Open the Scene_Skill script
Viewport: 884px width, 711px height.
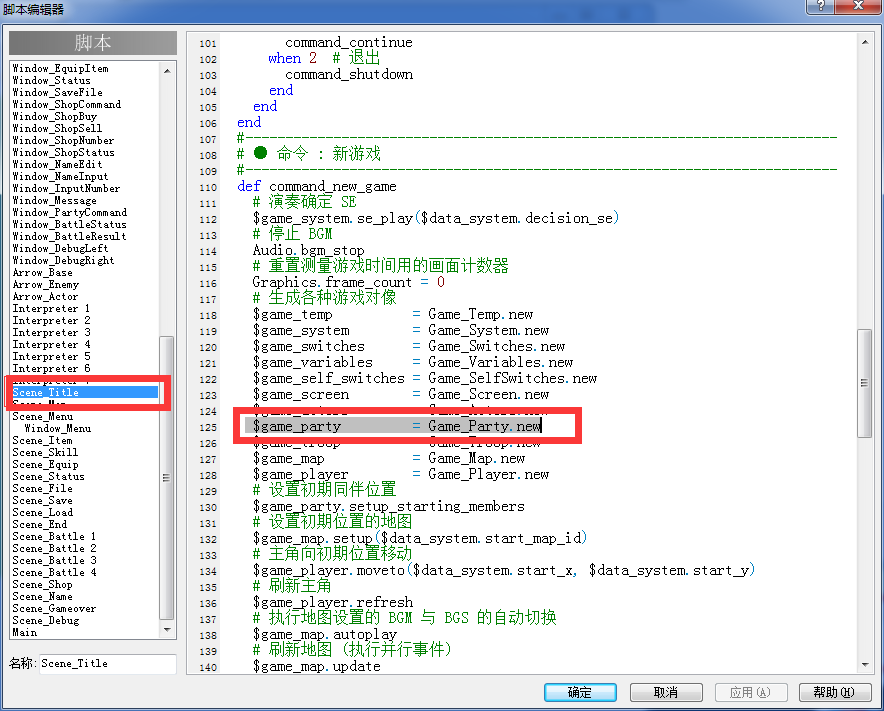[x=45, y=452]
